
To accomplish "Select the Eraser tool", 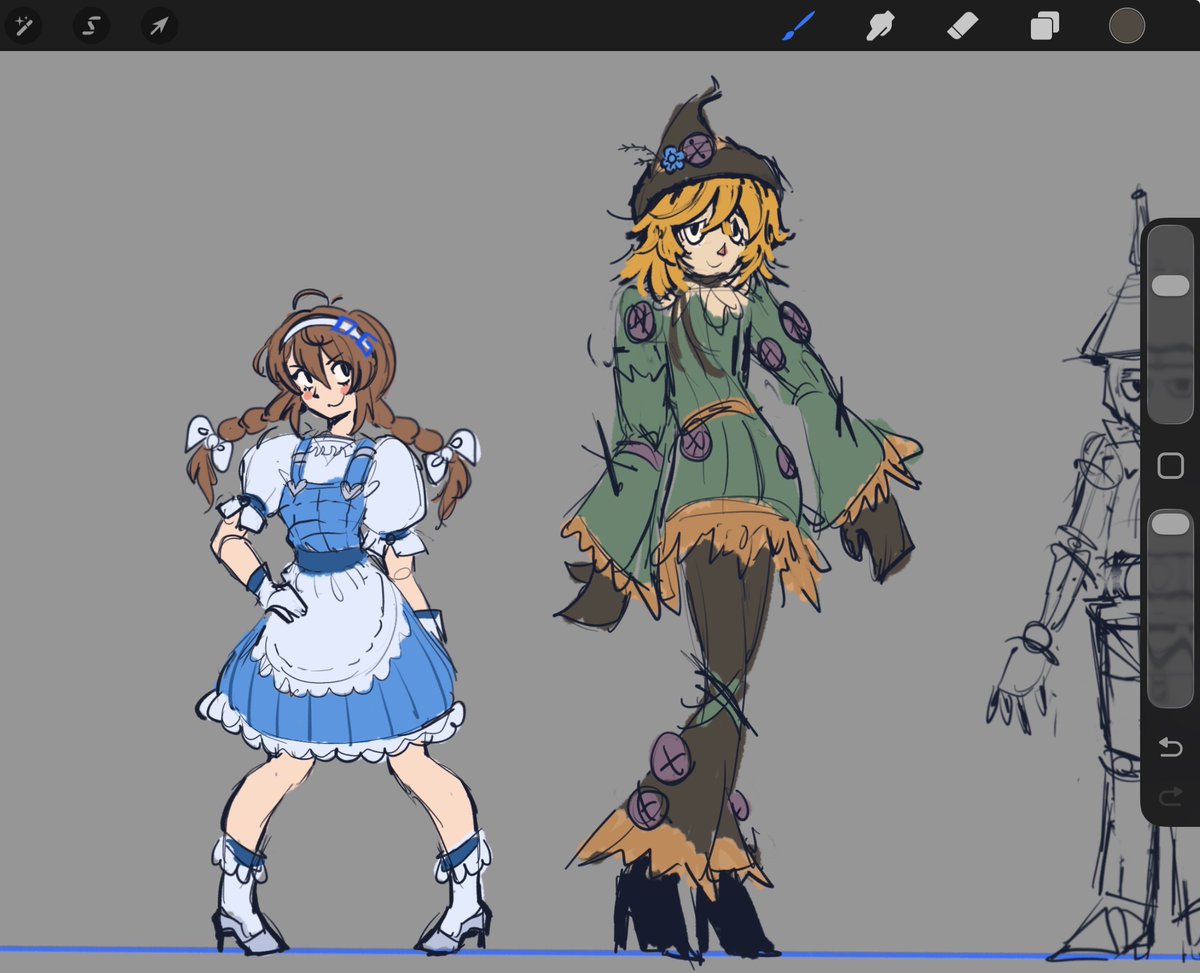I will pyautogui.click(x=961, y=25).
